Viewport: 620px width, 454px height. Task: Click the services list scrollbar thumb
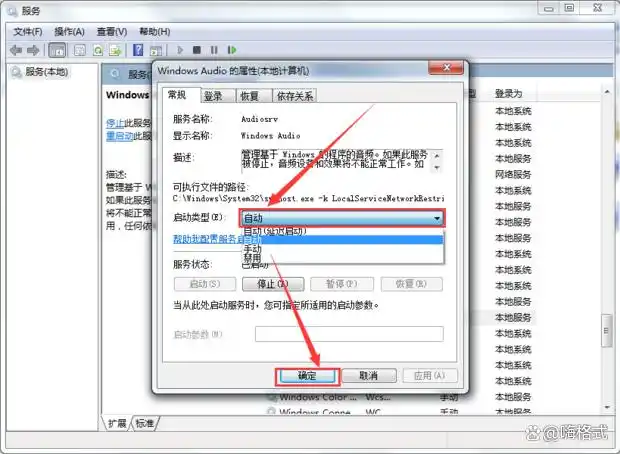click(x=607, y=331)
